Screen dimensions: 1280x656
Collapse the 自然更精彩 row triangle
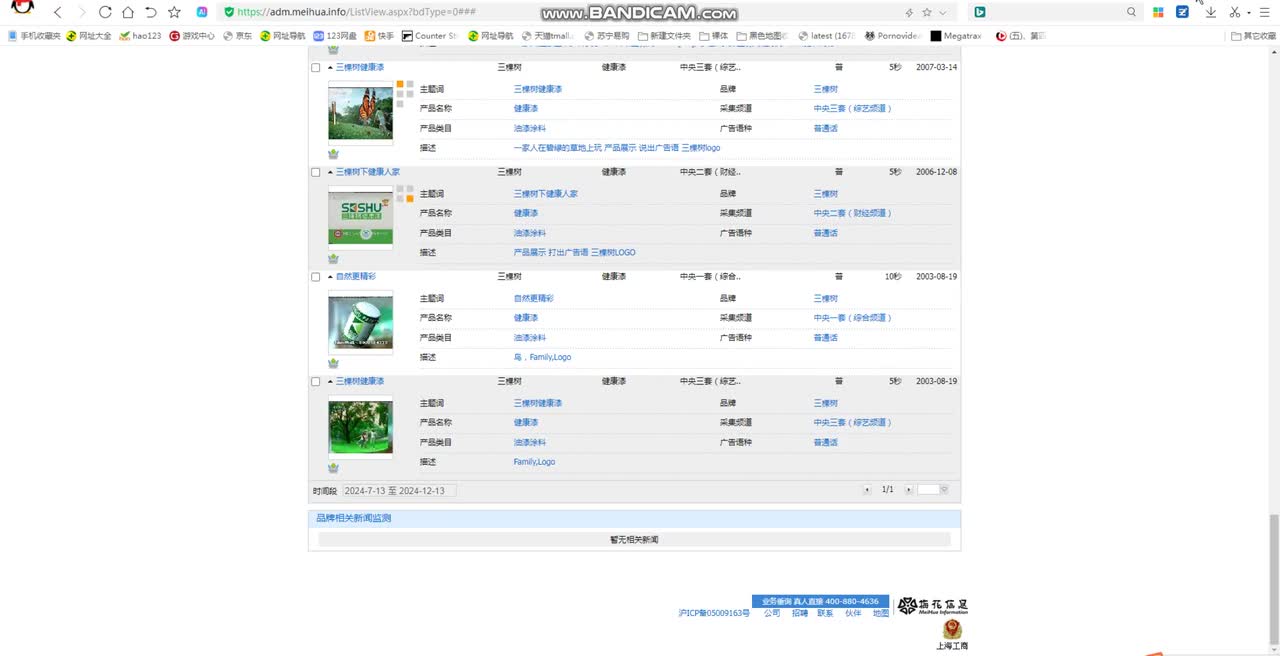330,277
